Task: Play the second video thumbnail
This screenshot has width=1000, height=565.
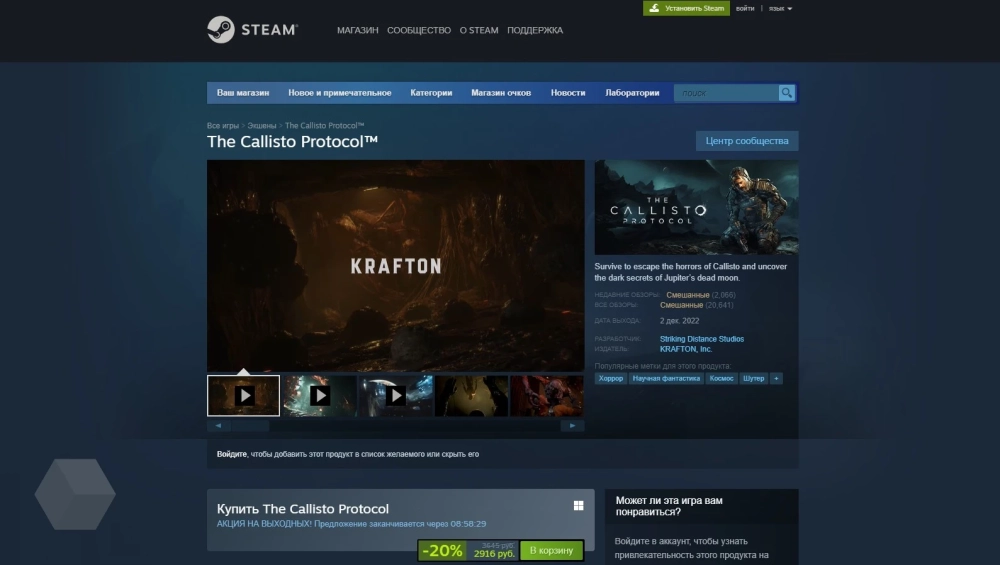Action: pos(320,396)
